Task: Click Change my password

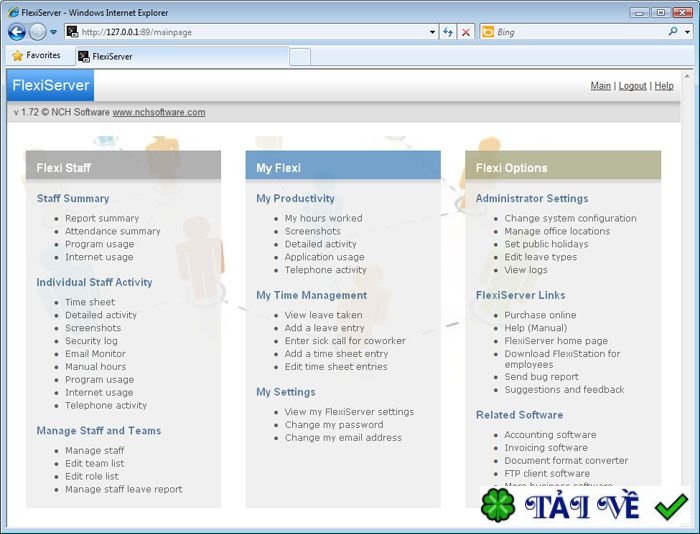Action: (x=334, y=425)
